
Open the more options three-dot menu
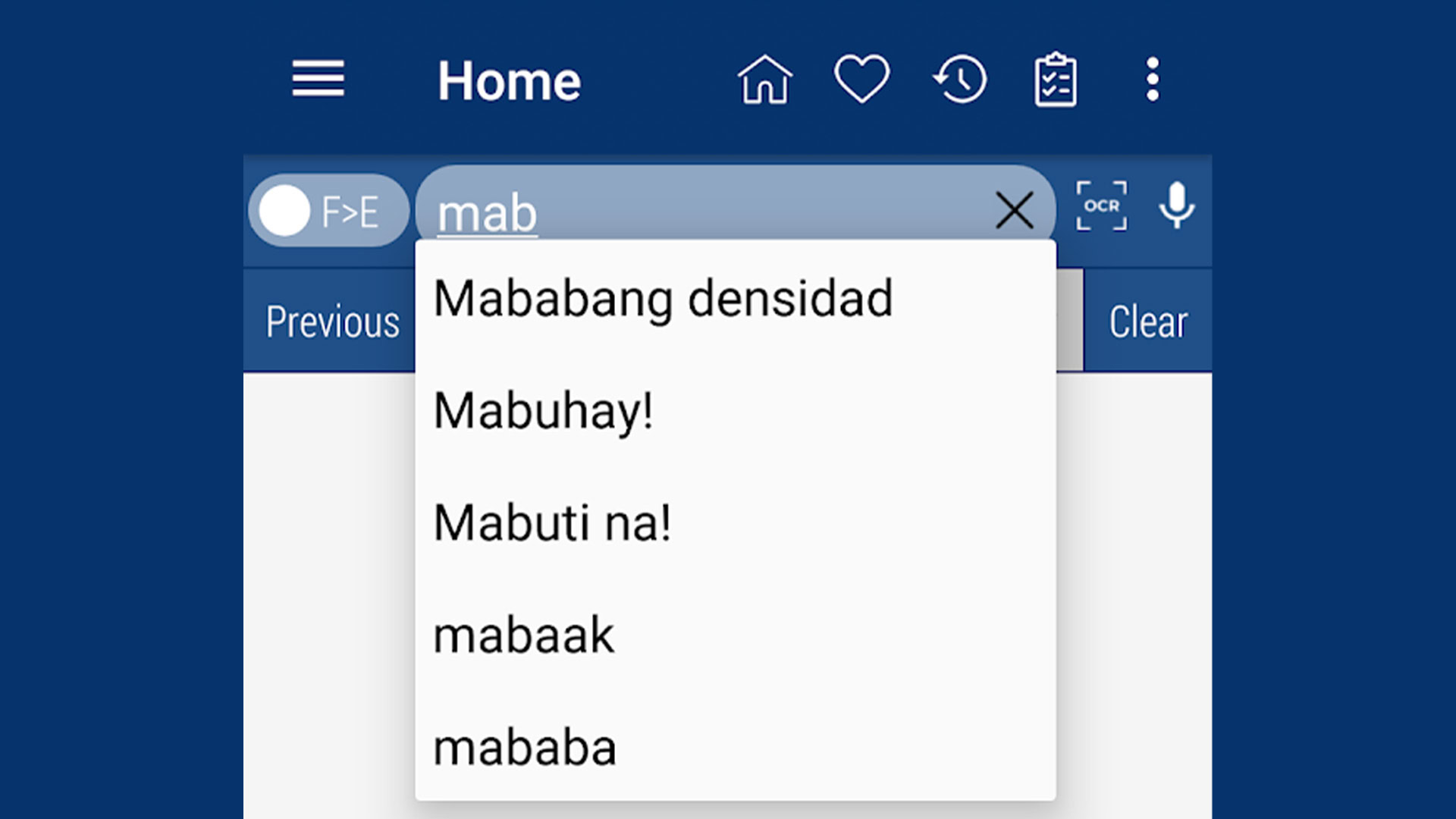click(x=1155, y=78)
